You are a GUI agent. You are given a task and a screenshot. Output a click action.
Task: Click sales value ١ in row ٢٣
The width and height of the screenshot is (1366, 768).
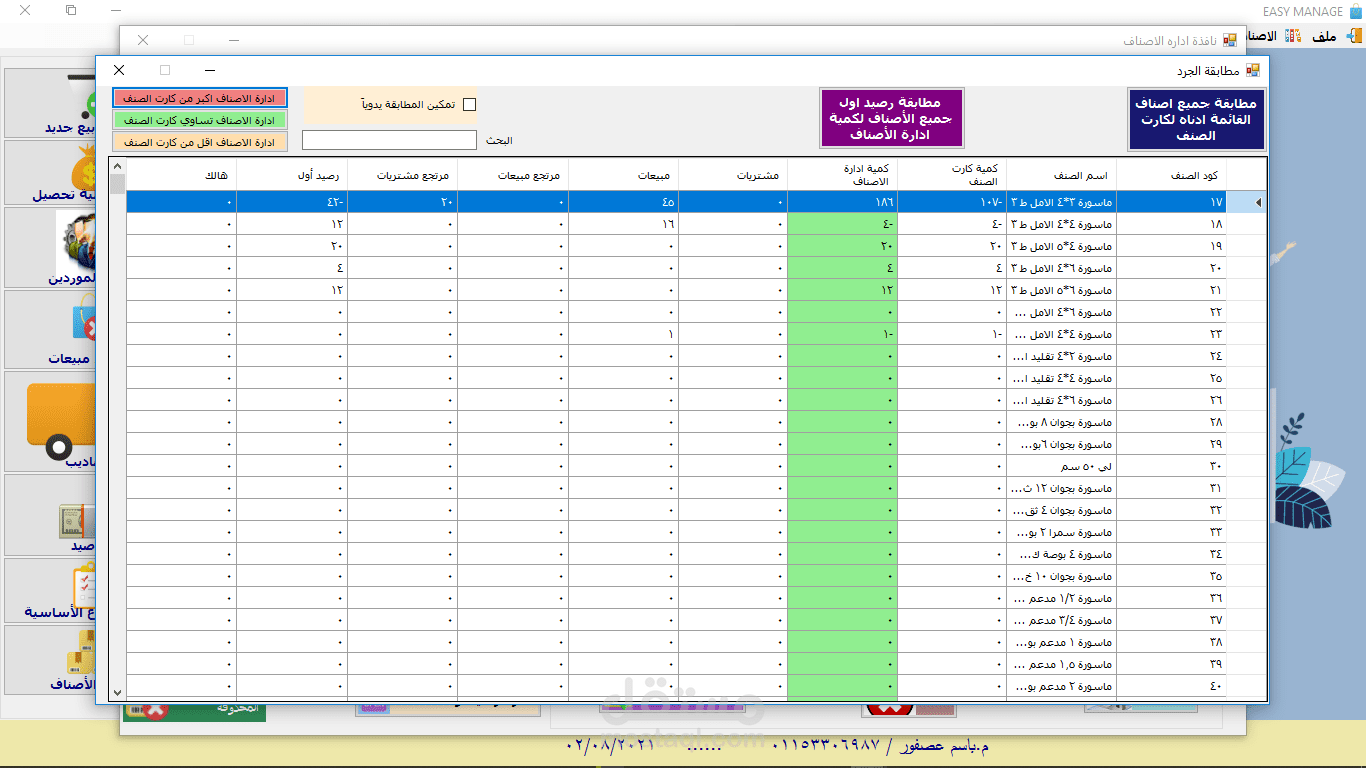[x=622, y=334]
